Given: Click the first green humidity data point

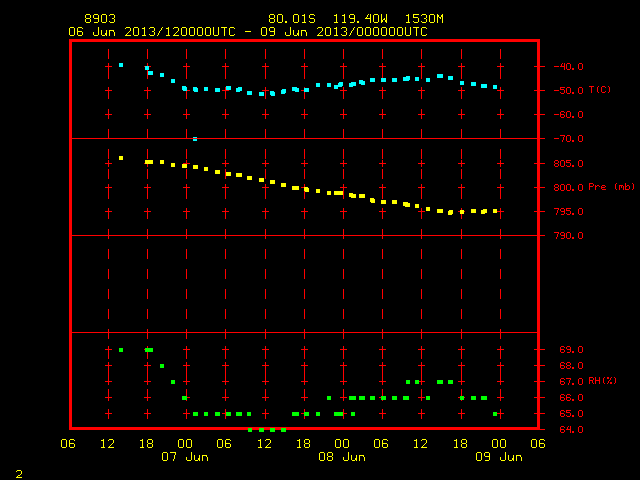Looking at the screenshot, I should coord(121,350).
